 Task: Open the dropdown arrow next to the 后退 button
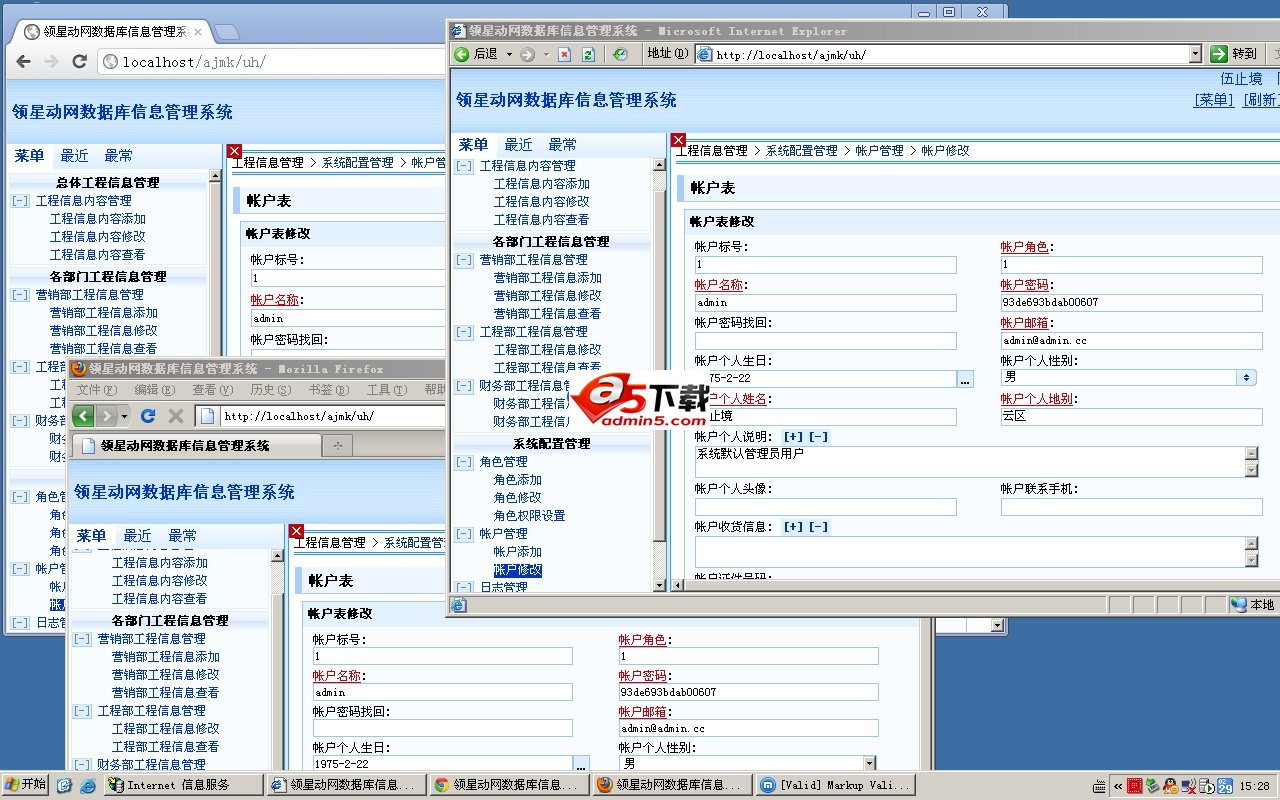(x=509, y=55)
